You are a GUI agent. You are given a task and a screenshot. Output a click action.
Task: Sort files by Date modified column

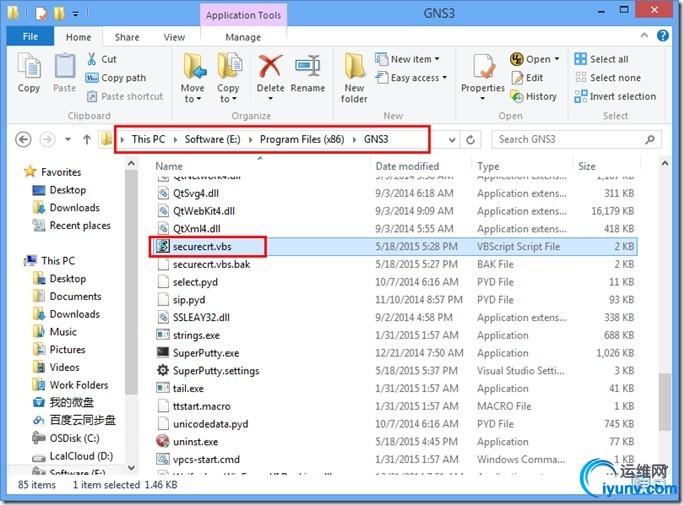pyautogui.click(x=407, y=166)
